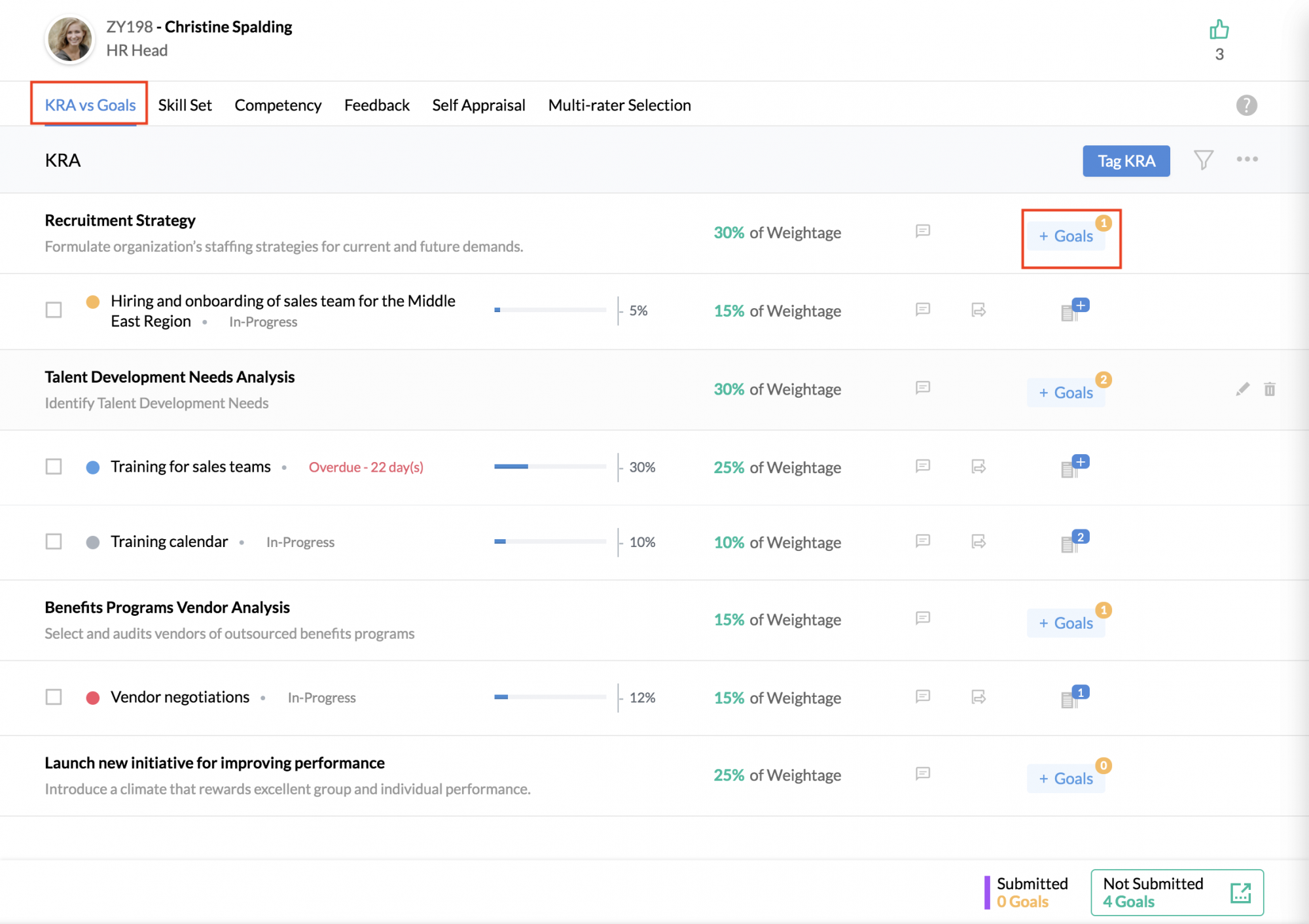Tick the Vendor negotiations checkbox
The height and width of the screenshot is (924, 1309).
coord(54,697)
